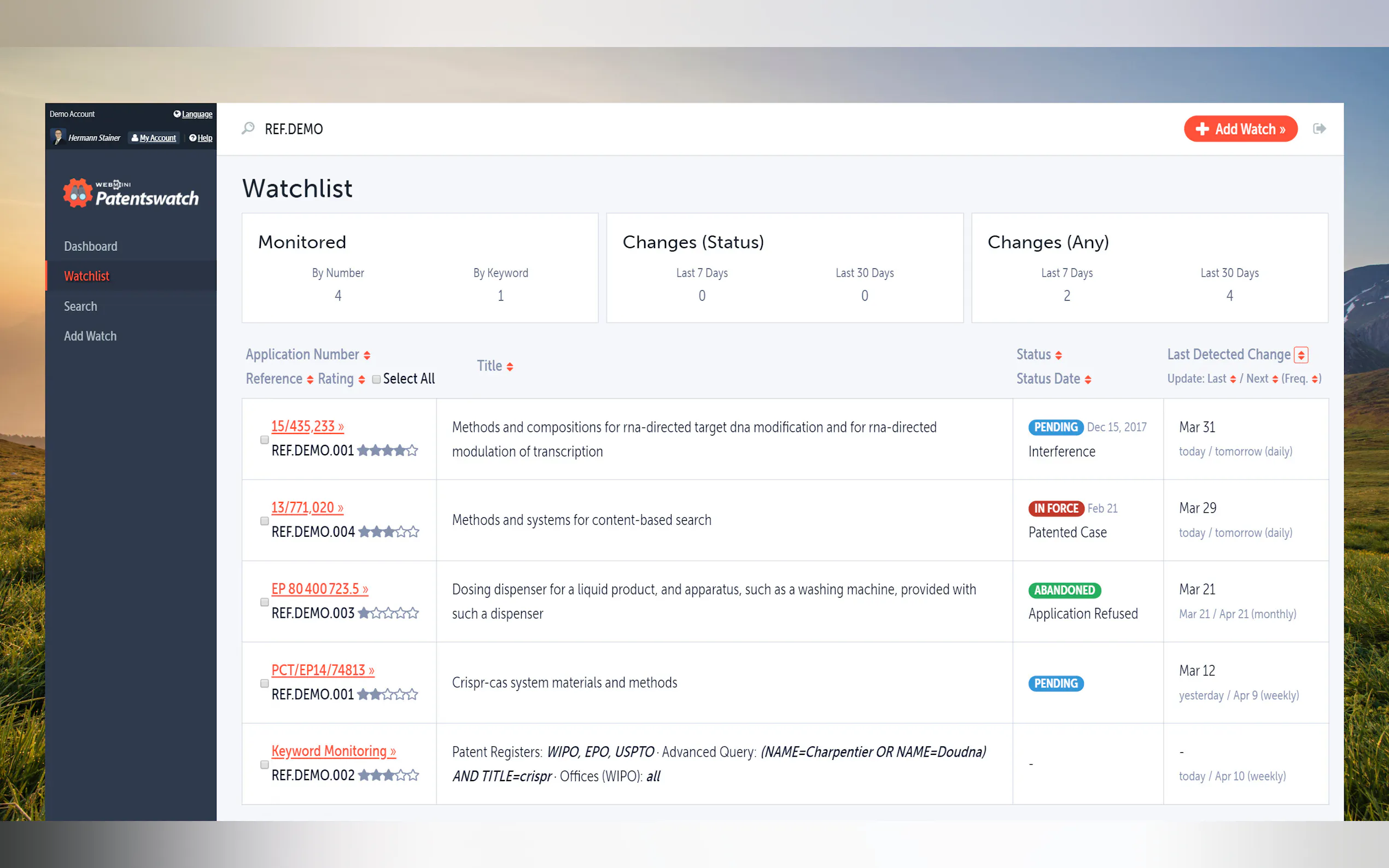This screenshot has width=1389, height=868.
Task: Open the sidebar Search page
Action: (x=80, y=306)
